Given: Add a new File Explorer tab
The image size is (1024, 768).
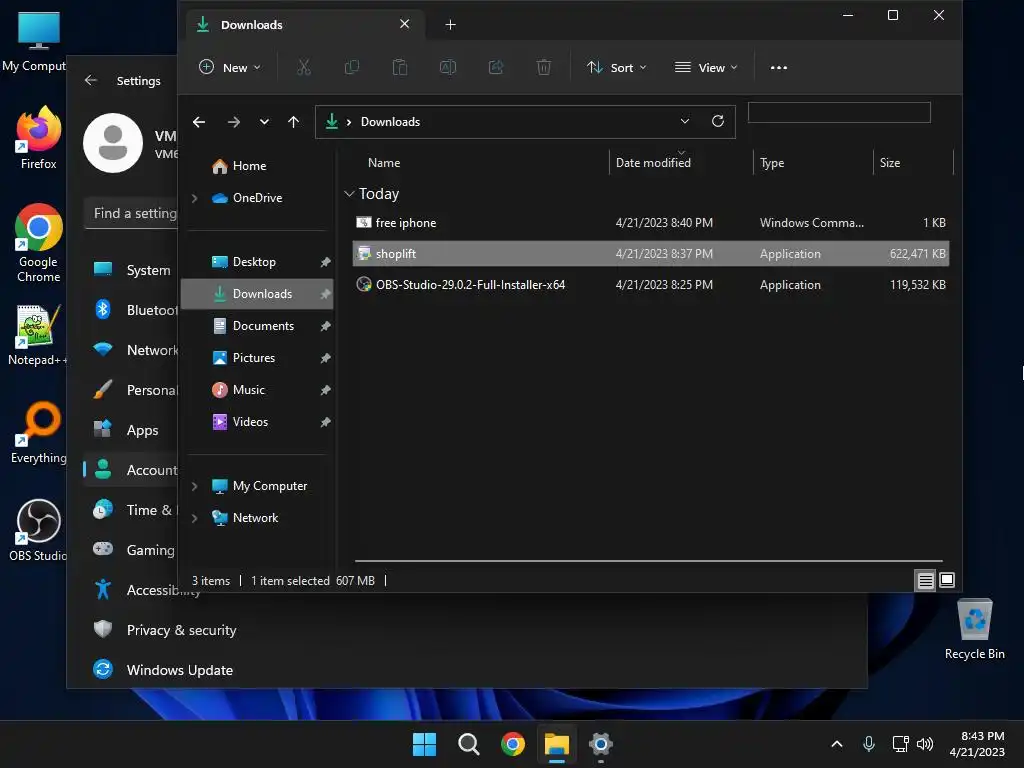Looking at the screenshot, I should point(450,25).
